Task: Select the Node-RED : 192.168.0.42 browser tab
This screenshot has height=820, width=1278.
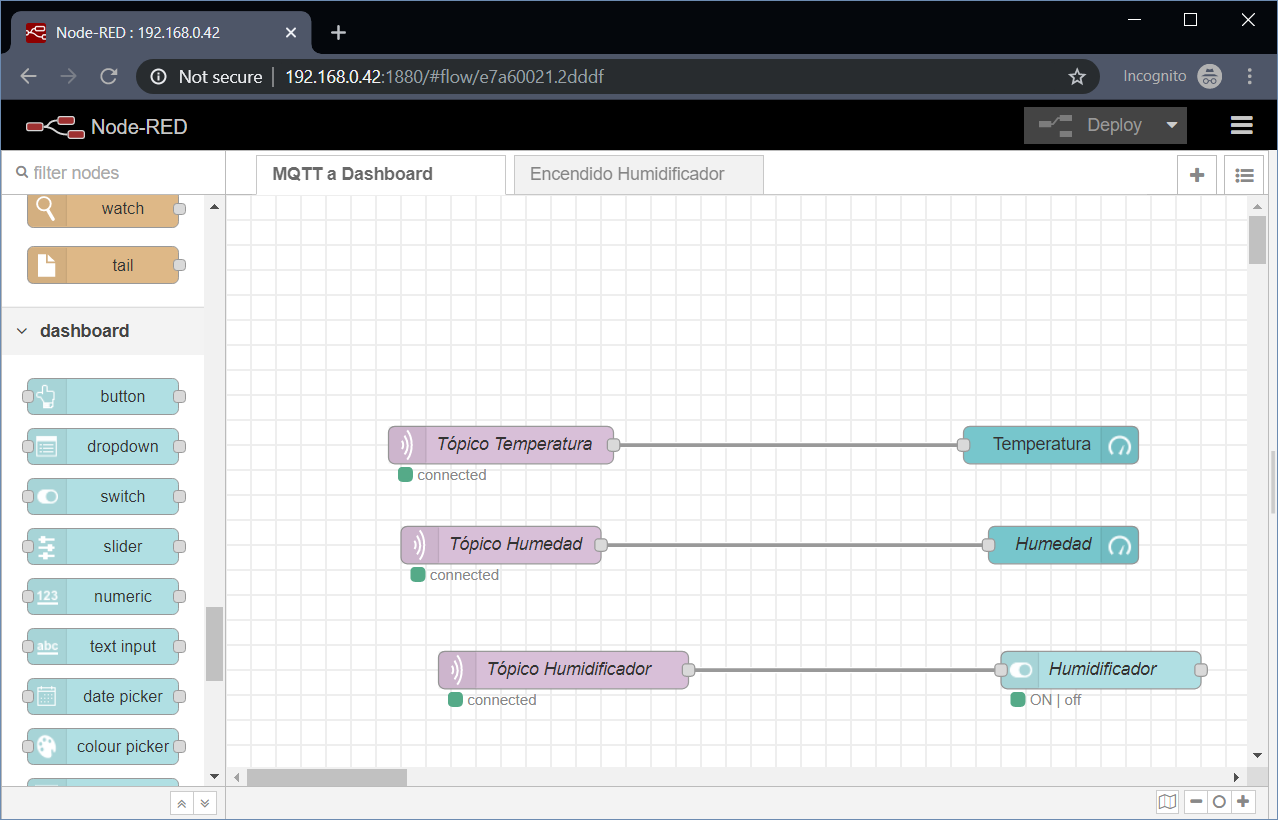Action: click(160, 32)
